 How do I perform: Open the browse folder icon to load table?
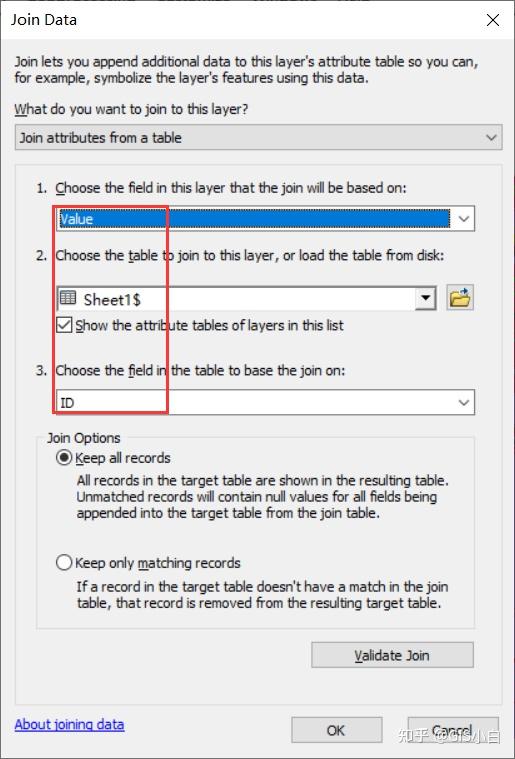tap(459, 298)
